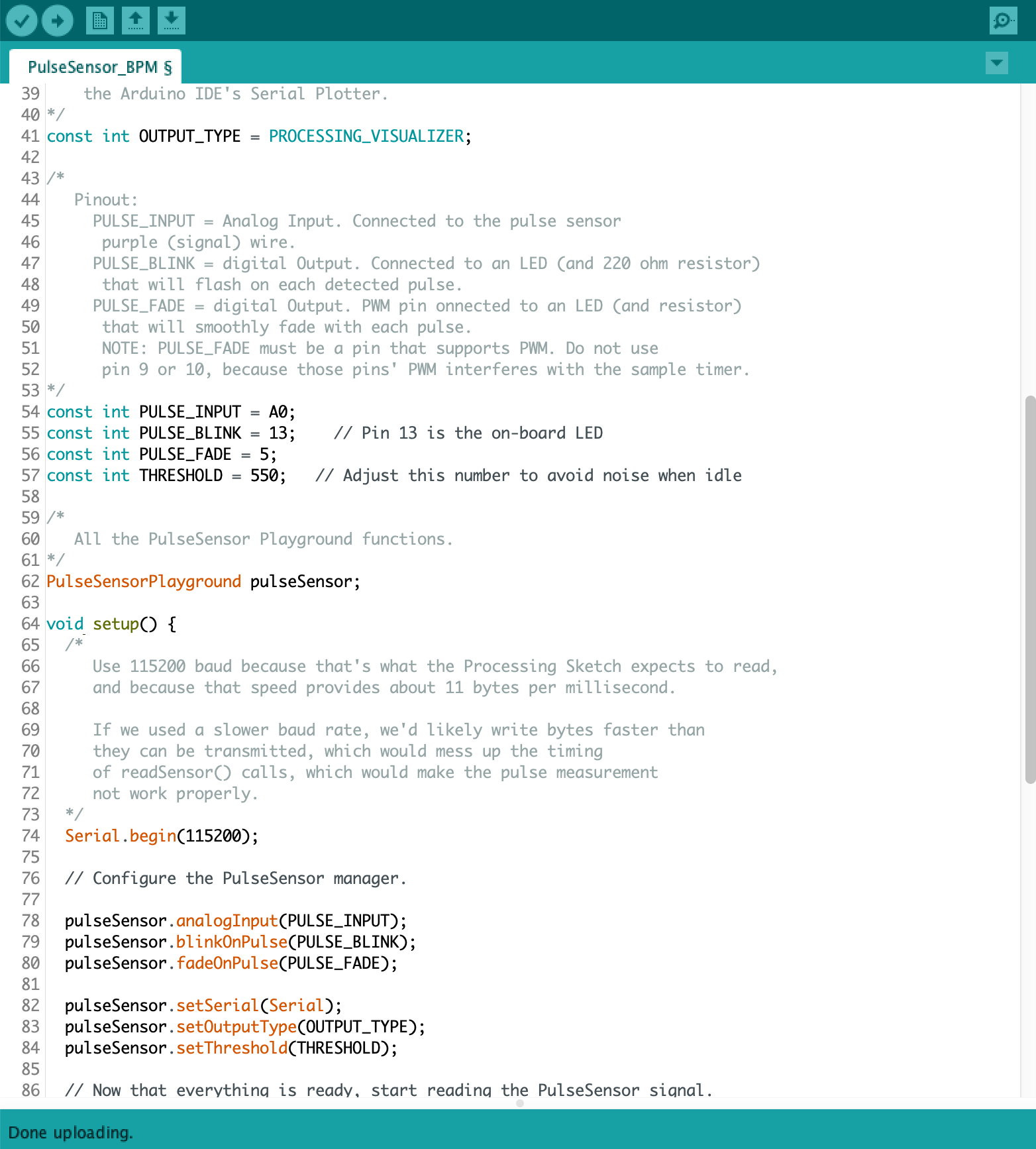Click 'Pinout:' comment on line 44
Image resolution: width=1036 pixels, height=1149 pixels.
pos(106,199)
